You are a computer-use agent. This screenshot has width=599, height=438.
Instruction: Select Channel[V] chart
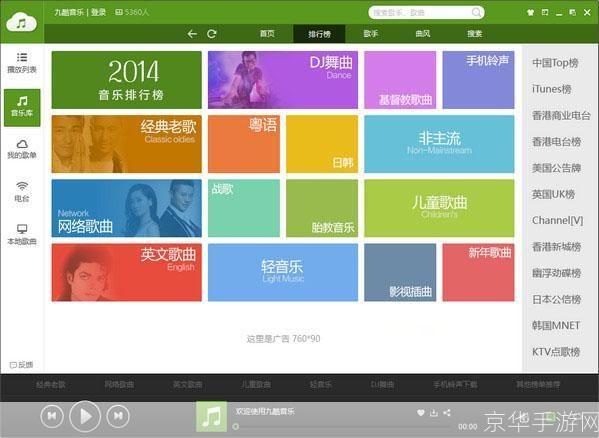(x=557, y=220)
